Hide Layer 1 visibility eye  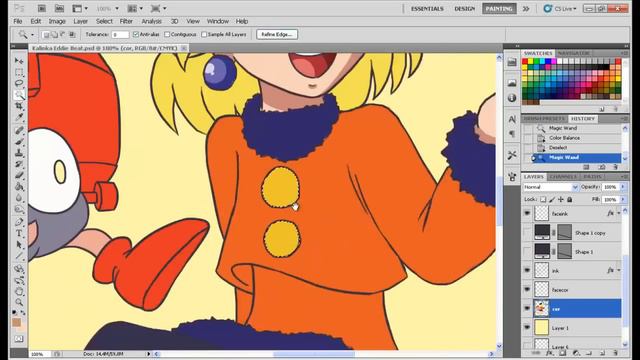pos(527,328)
